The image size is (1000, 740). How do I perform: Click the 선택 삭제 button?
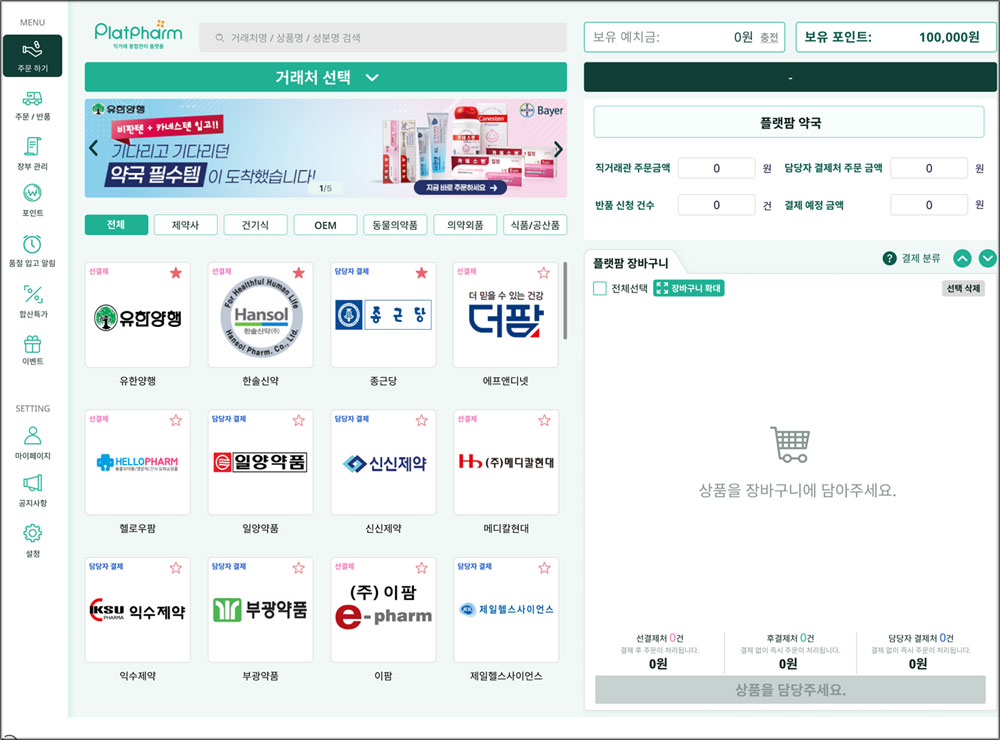[x=963, y=288]
